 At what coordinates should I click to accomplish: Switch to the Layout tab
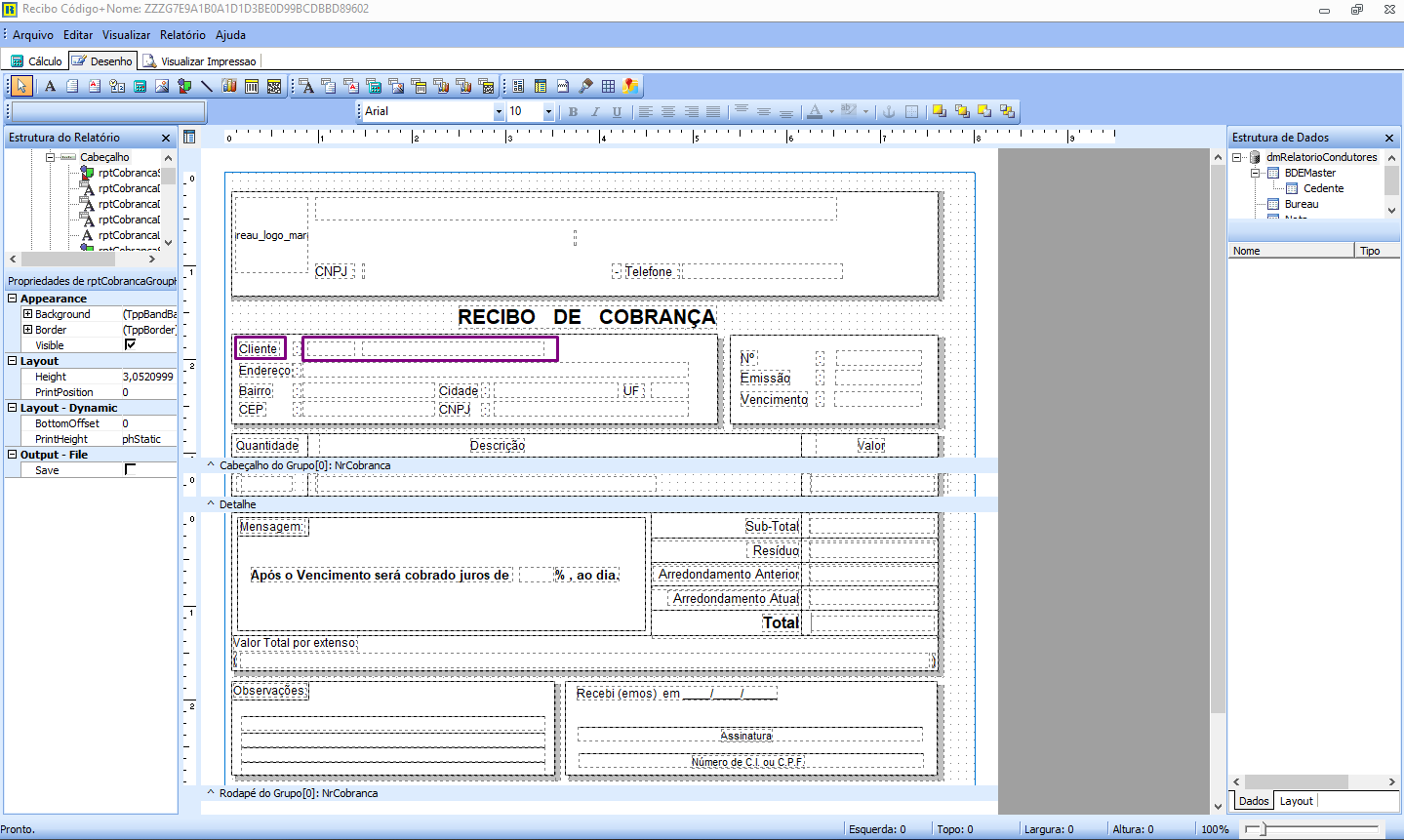[x=1296, y=801]
